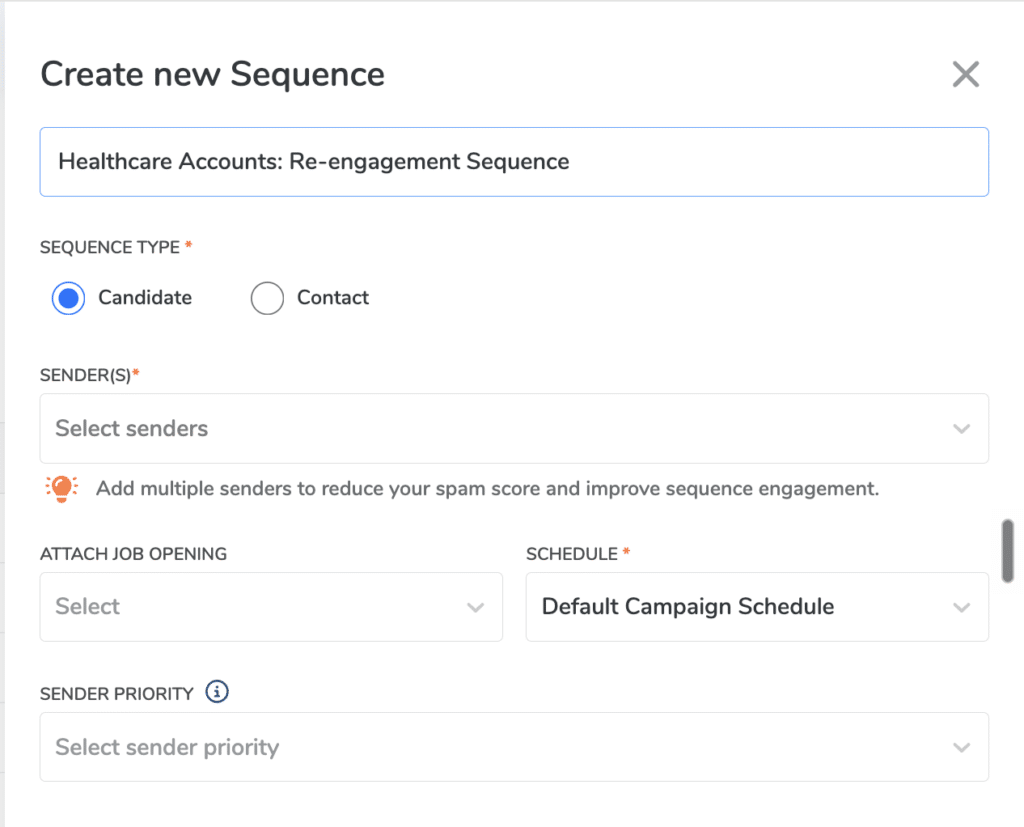Expand the Default Campaign Schedule dropdown
Viewport: 1024px width, 827px height.
pyautogui.click(x=757, y=607)
